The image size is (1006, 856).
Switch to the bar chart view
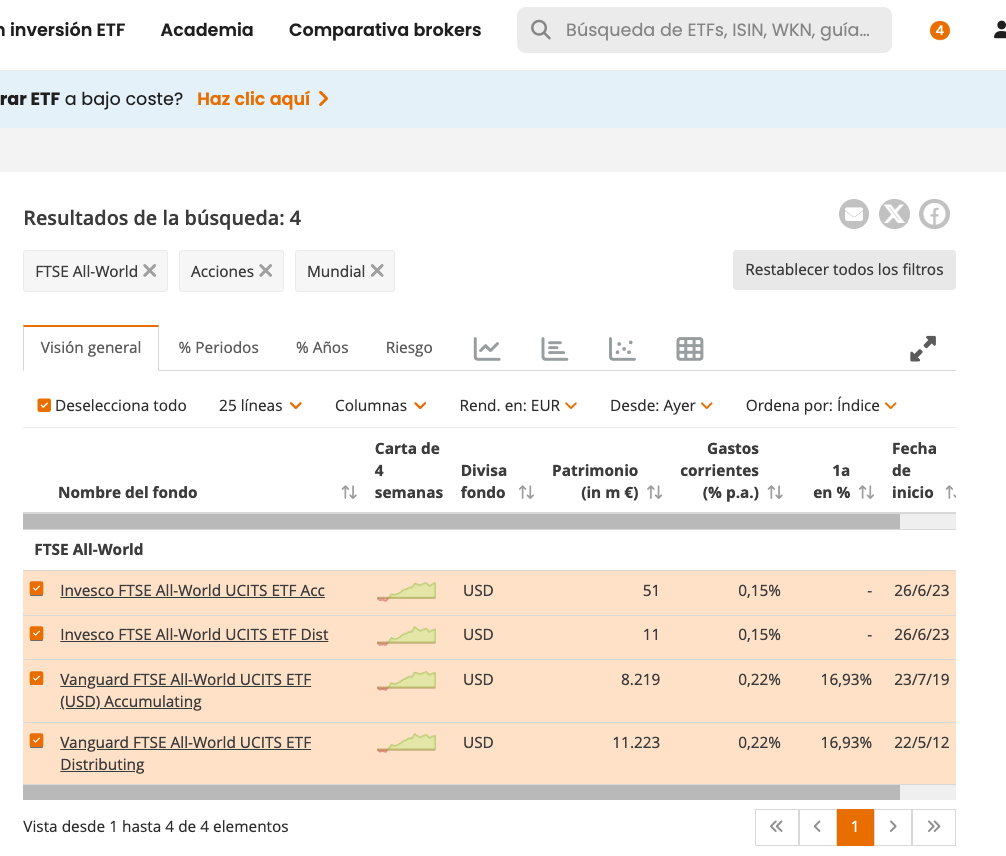(554, 348)
